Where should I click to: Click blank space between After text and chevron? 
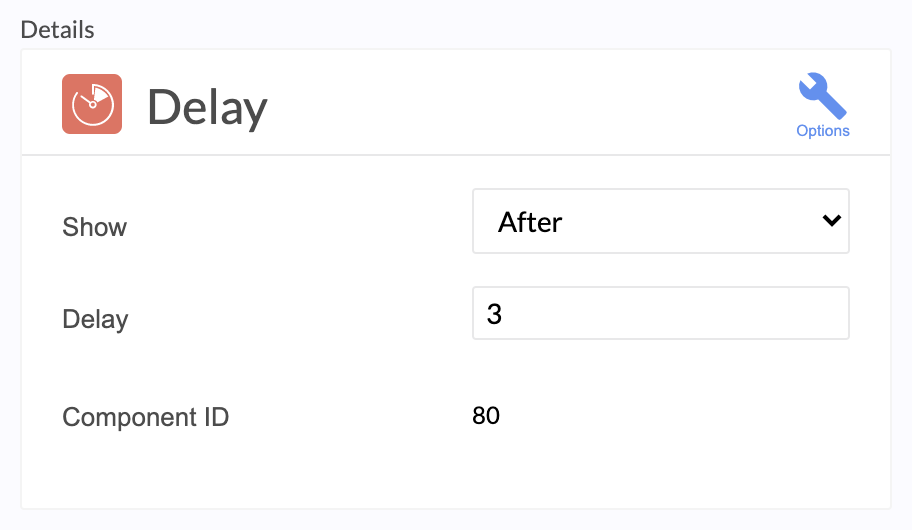tap(692, 221)
